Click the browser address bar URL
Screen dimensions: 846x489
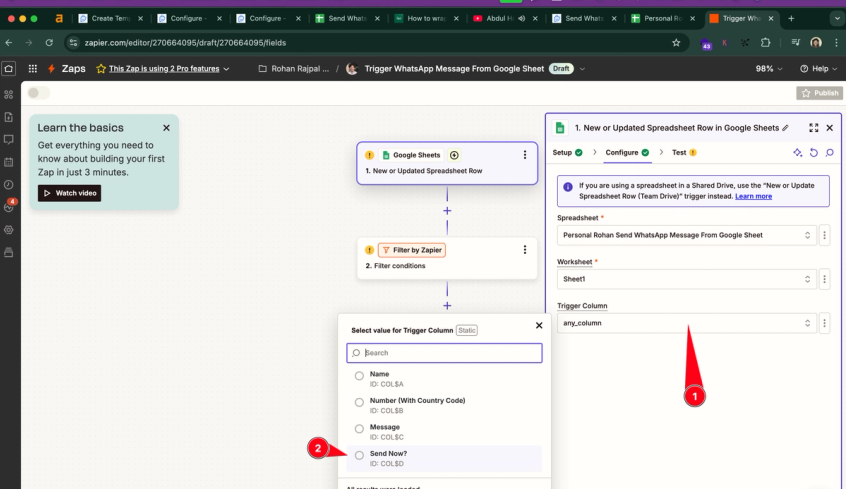pyautogui.click(x=185, y=43)
